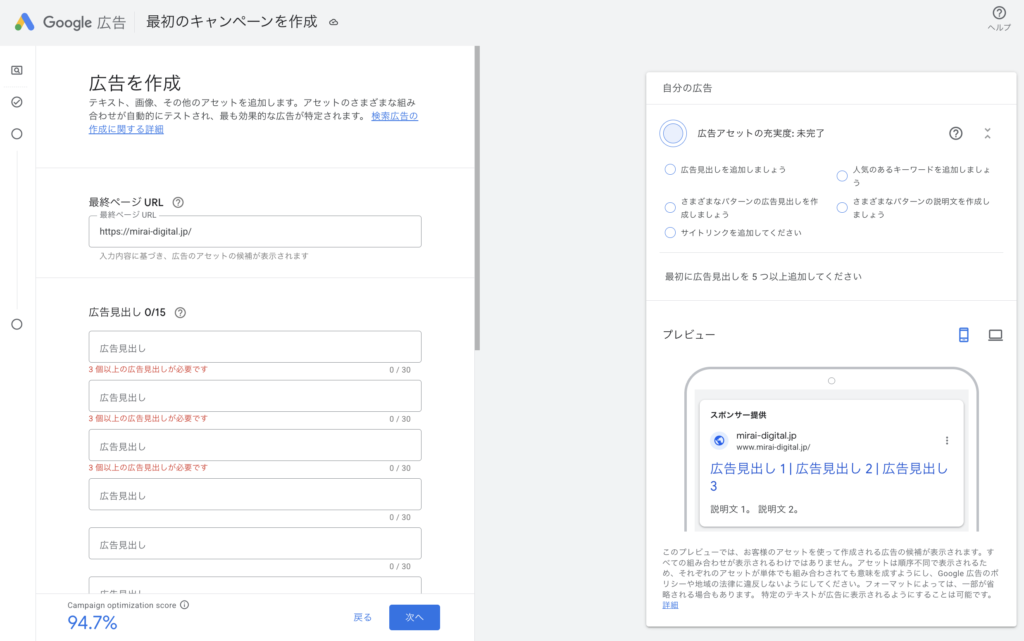Switch preview to mobile view
Viewport: 1024px width, 641px height.
pyautogui.click(x=963, y=334)
